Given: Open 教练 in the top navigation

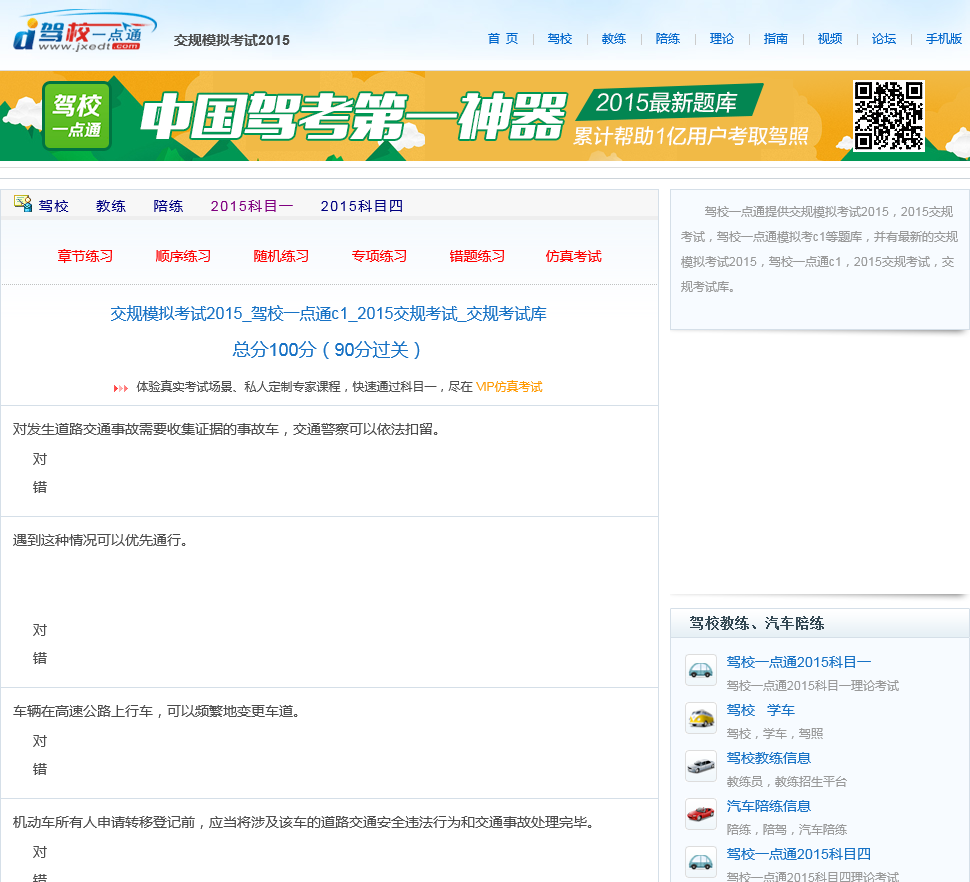Looking at the screenshot, I should coord(614,39).
